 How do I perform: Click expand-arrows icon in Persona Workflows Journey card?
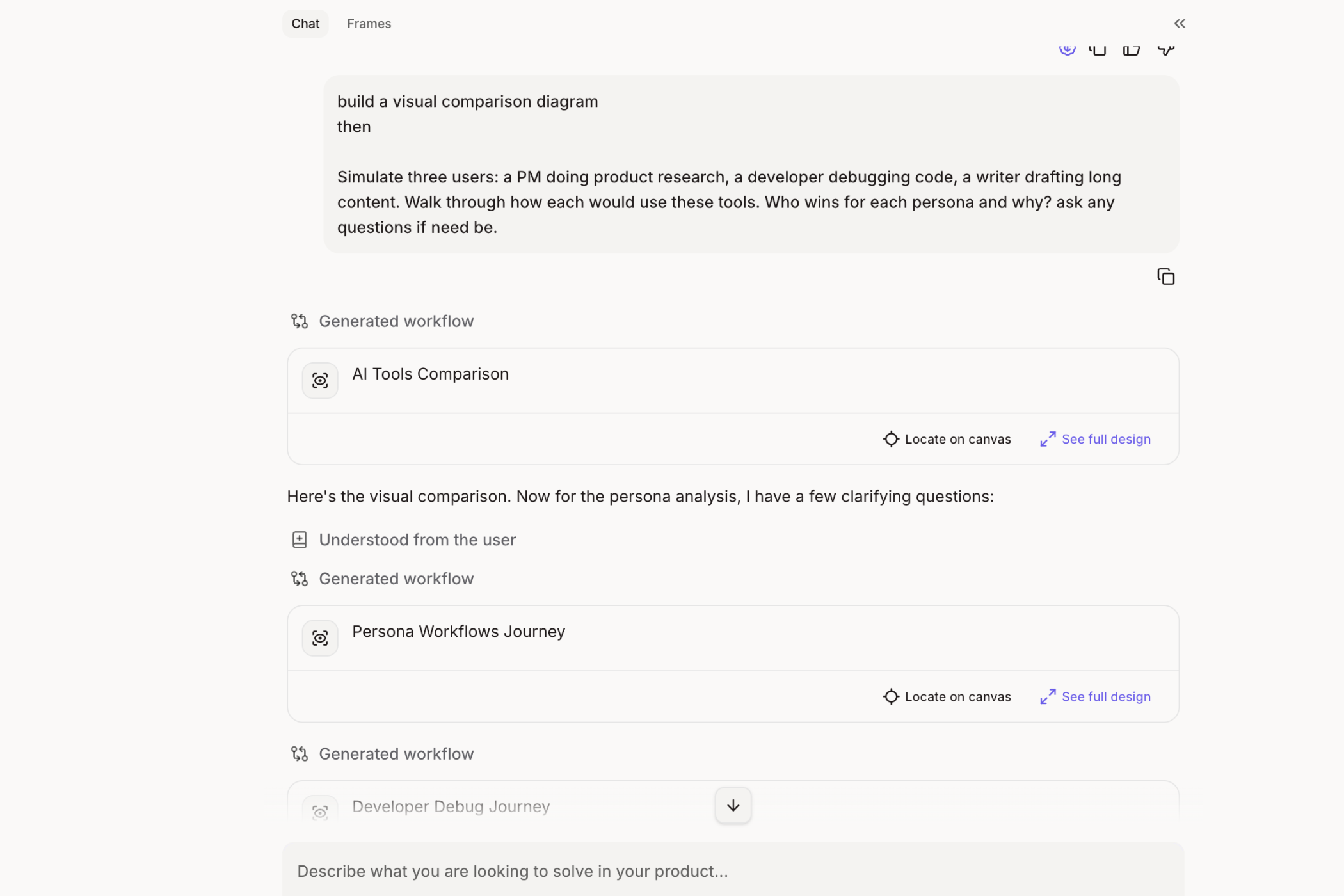(x=1048, y=696)
